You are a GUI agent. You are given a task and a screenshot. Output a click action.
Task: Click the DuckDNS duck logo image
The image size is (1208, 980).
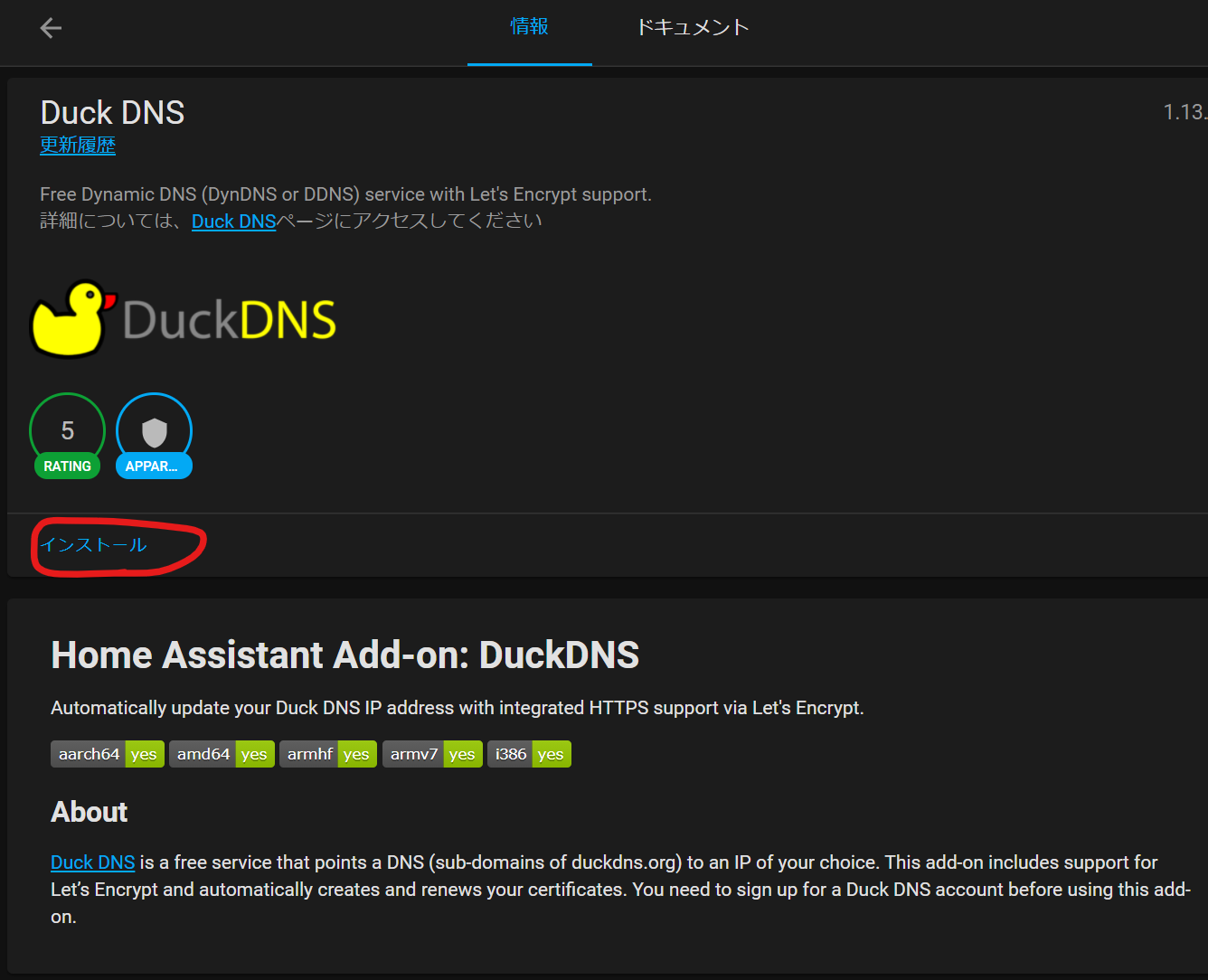coord(184,318)
